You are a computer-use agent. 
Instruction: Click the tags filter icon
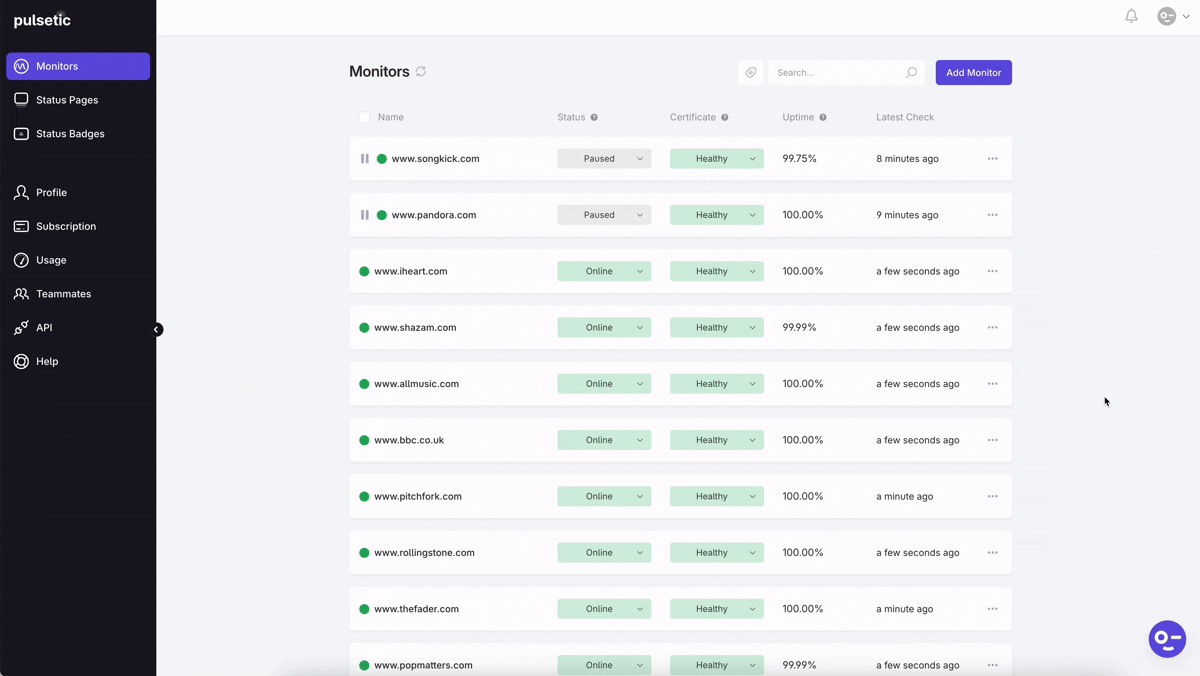click(751, 72)
